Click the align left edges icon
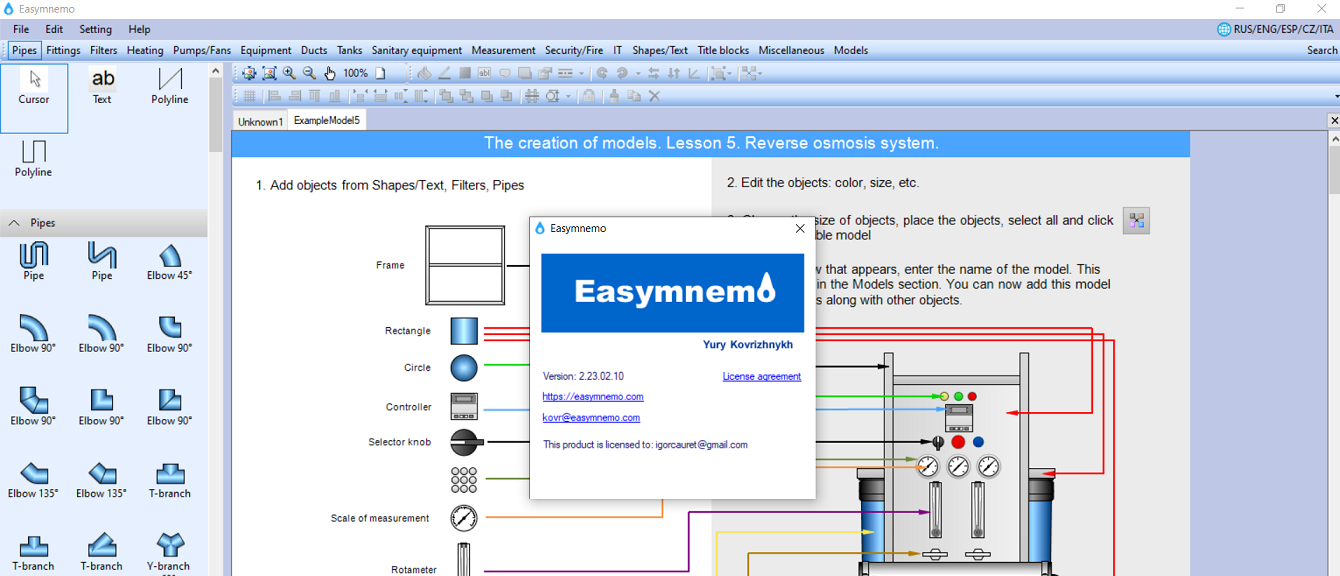1340x576 pixels. [x=274, y=96]
